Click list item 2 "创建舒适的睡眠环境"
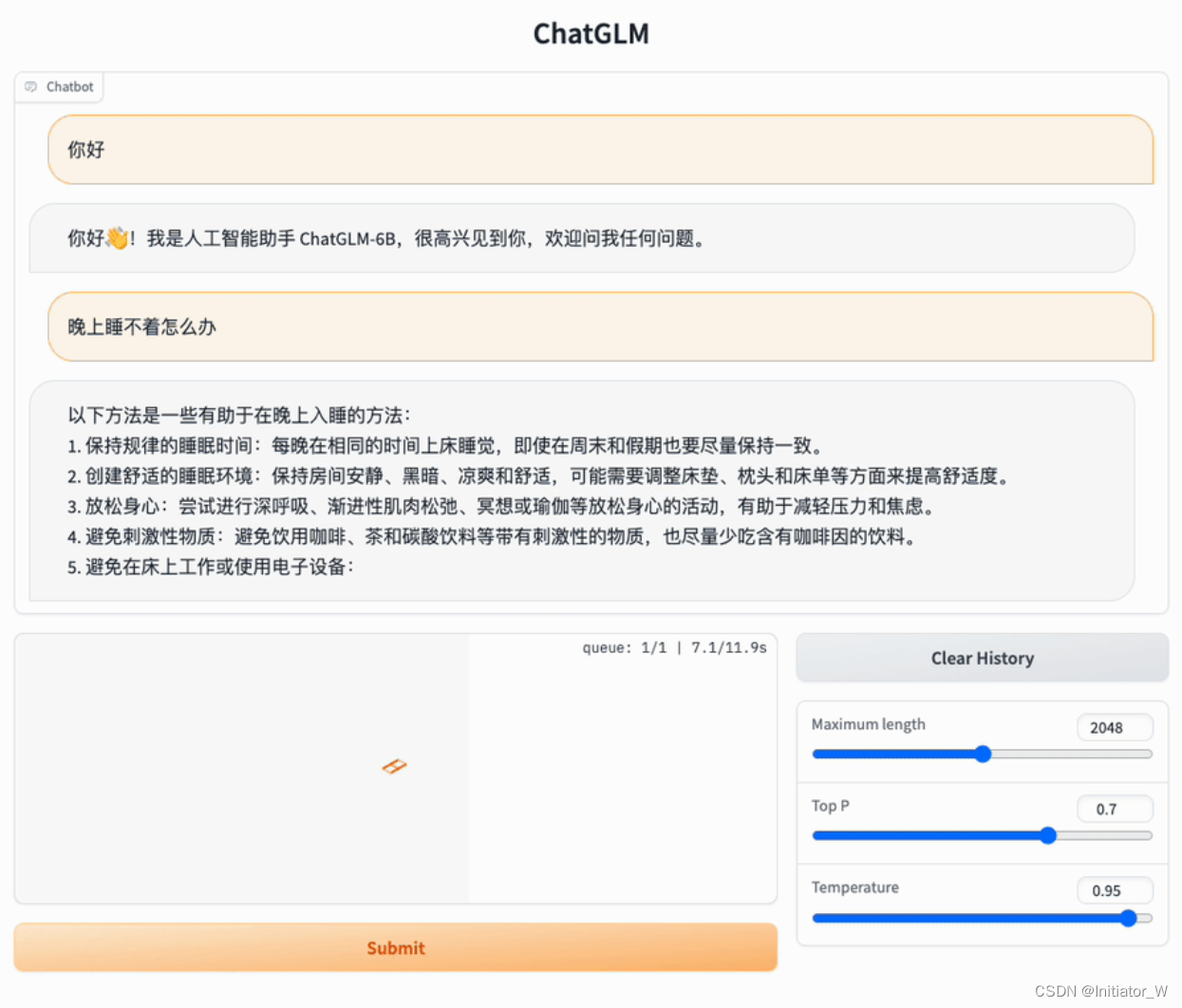The height and width of the screenshot is (1008, 1182). pos(538,476)
